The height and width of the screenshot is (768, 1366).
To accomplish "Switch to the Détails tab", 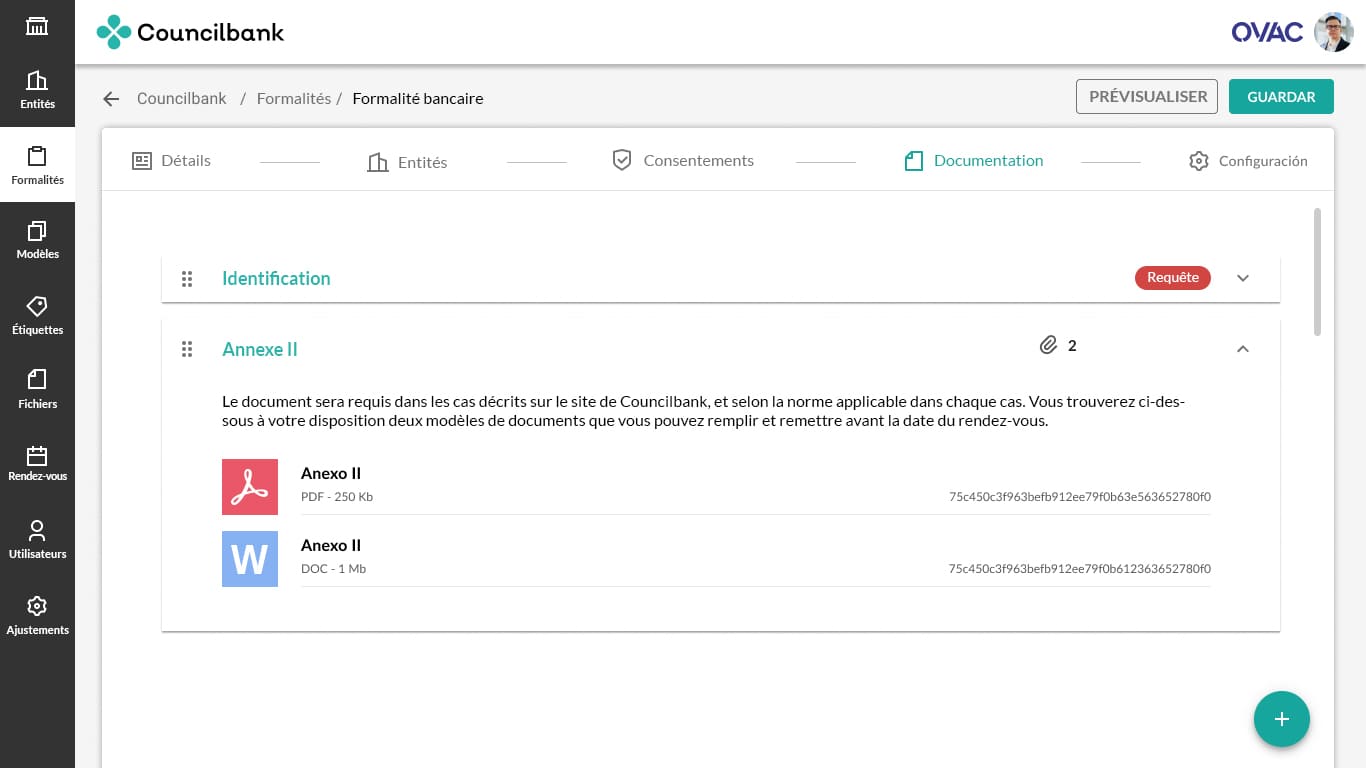I will click(172, 161).
